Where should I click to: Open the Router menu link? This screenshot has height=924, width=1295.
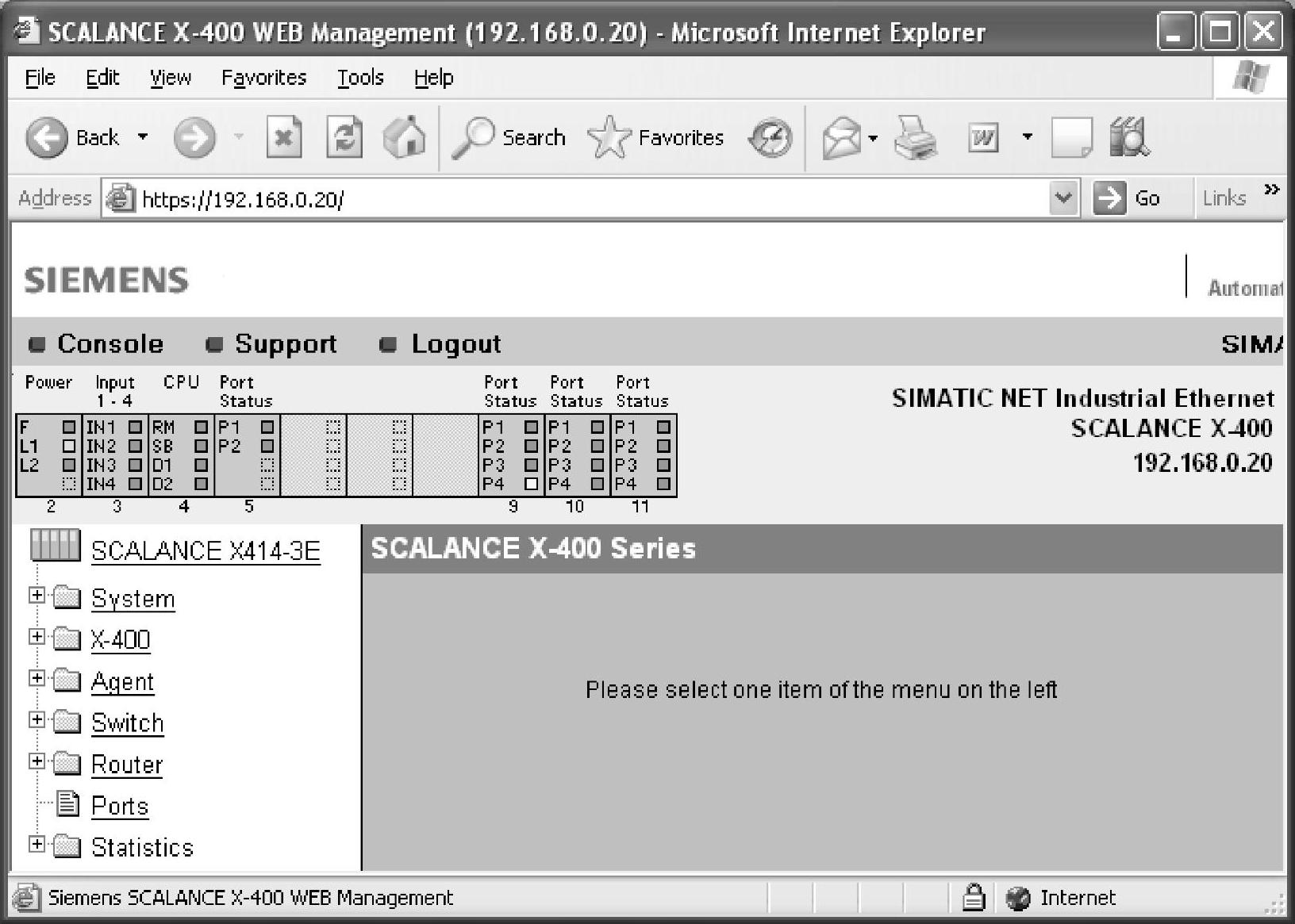pyautogui.click(x=127, y=765)
